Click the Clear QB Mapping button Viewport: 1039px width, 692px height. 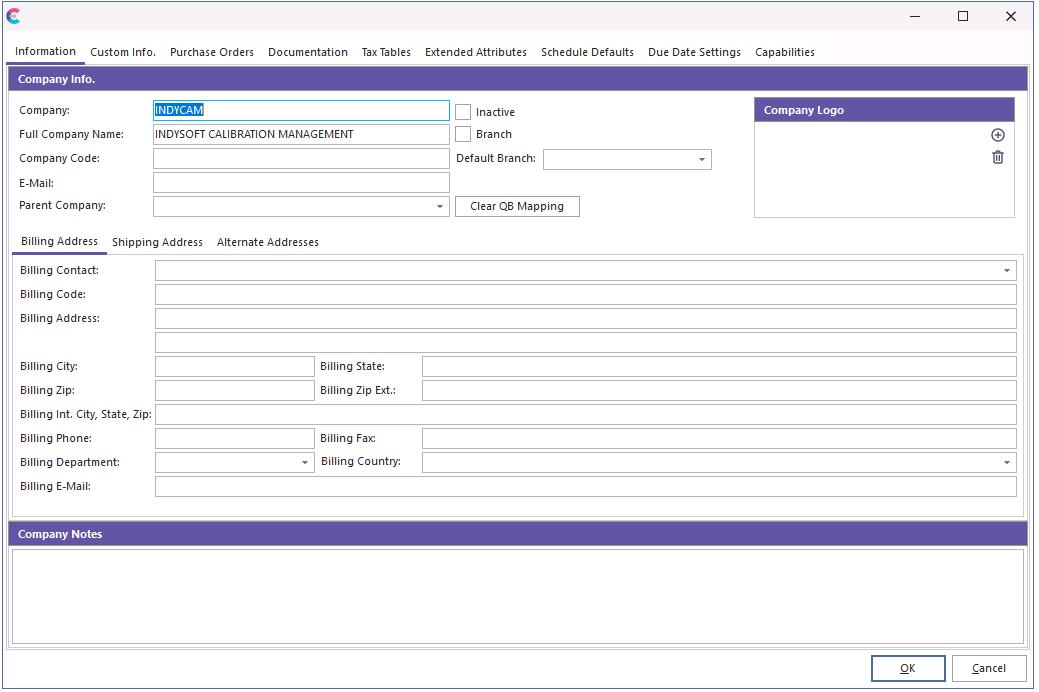click(517, 206)
